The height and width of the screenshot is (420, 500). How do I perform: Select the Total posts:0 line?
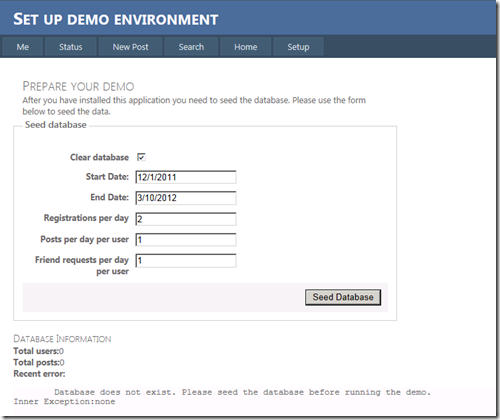click(x=39, y=362)
